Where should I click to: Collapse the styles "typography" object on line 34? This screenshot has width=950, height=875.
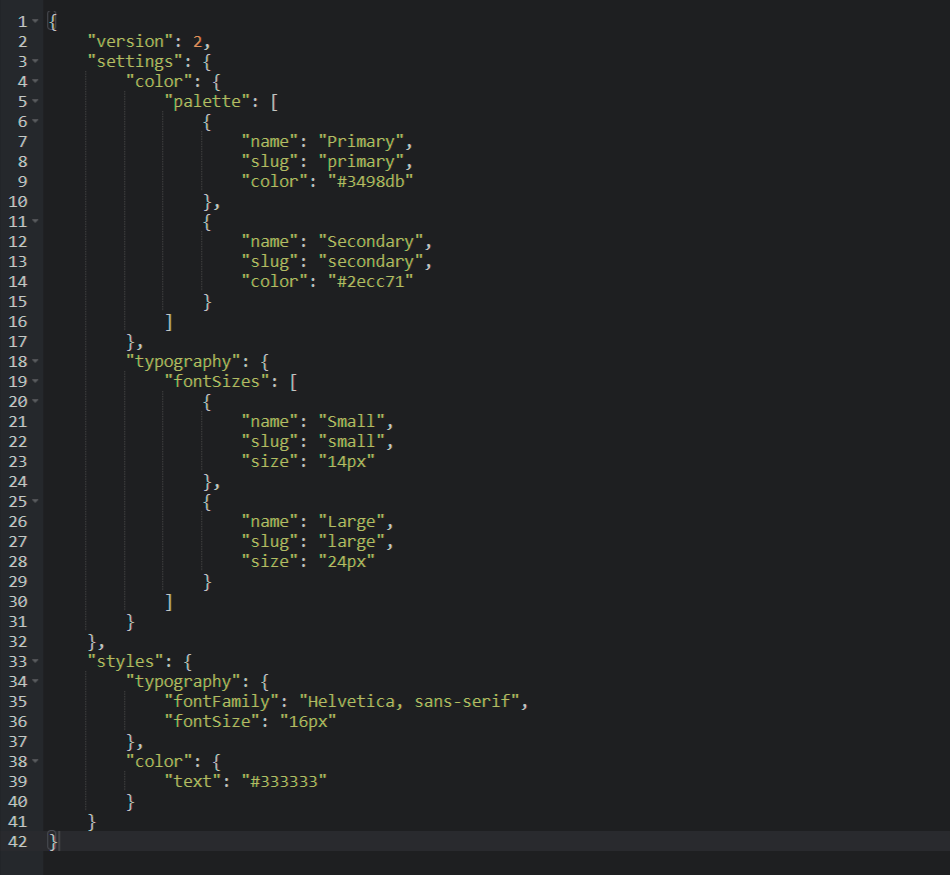pyautogui.click(x=36, y=681)
